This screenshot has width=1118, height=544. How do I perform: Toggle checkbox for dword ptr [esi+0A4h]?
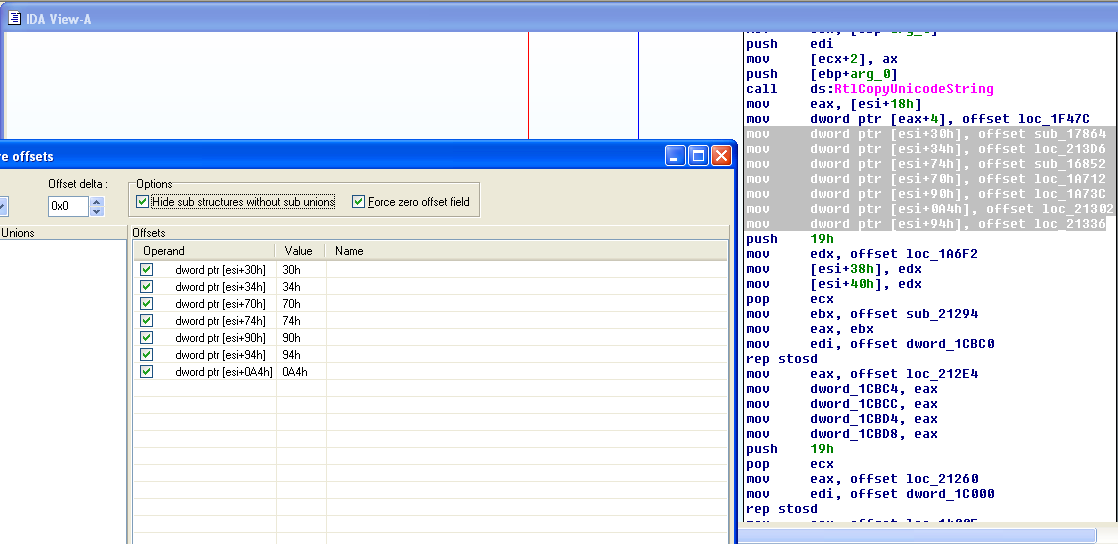pos(147,372)
